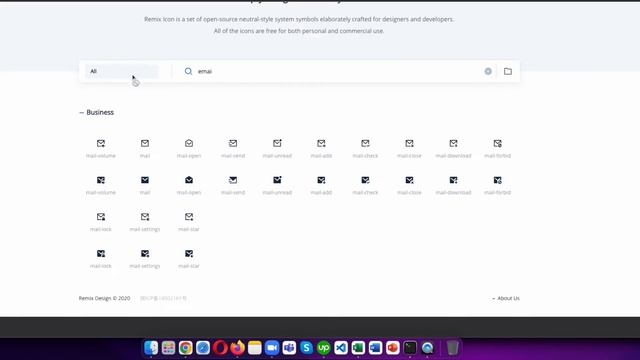Select the outlined mail-unread icon

277,143
